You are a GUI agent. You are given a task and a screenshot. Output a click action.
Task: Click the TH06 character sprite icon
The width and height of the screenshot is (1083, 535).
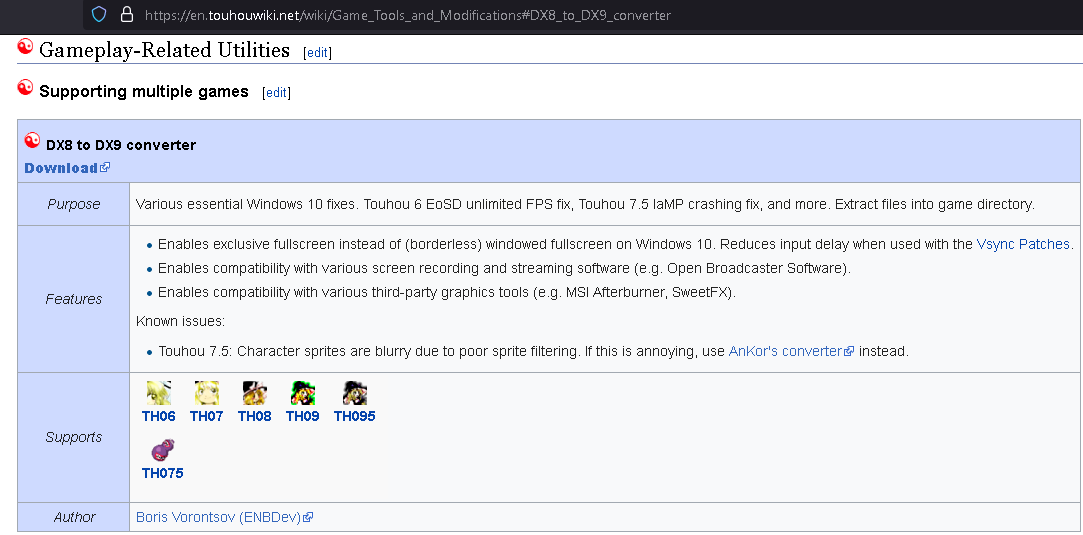point(158,393)
